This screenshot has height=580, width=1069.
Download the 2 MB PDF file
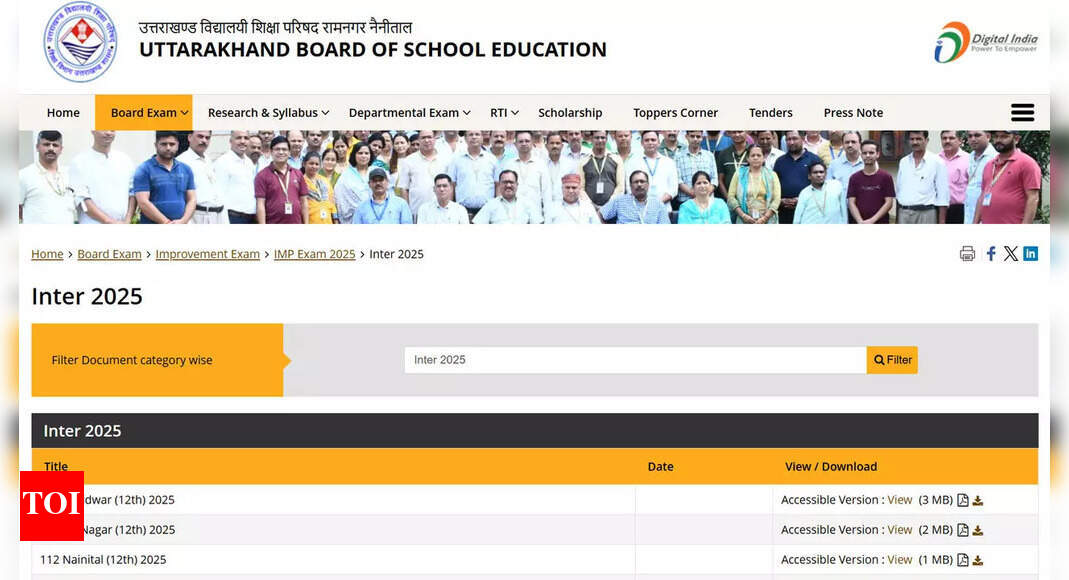tap(978, 531)
